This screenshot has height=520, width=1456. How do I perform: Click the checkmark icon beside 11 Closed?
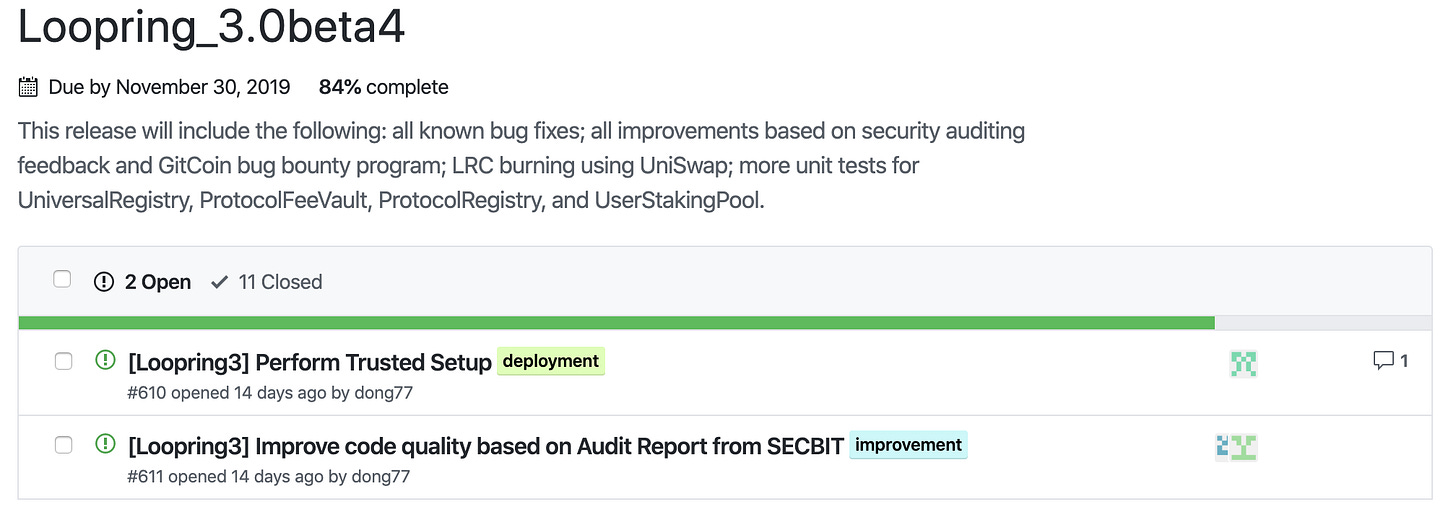[220, 282]
